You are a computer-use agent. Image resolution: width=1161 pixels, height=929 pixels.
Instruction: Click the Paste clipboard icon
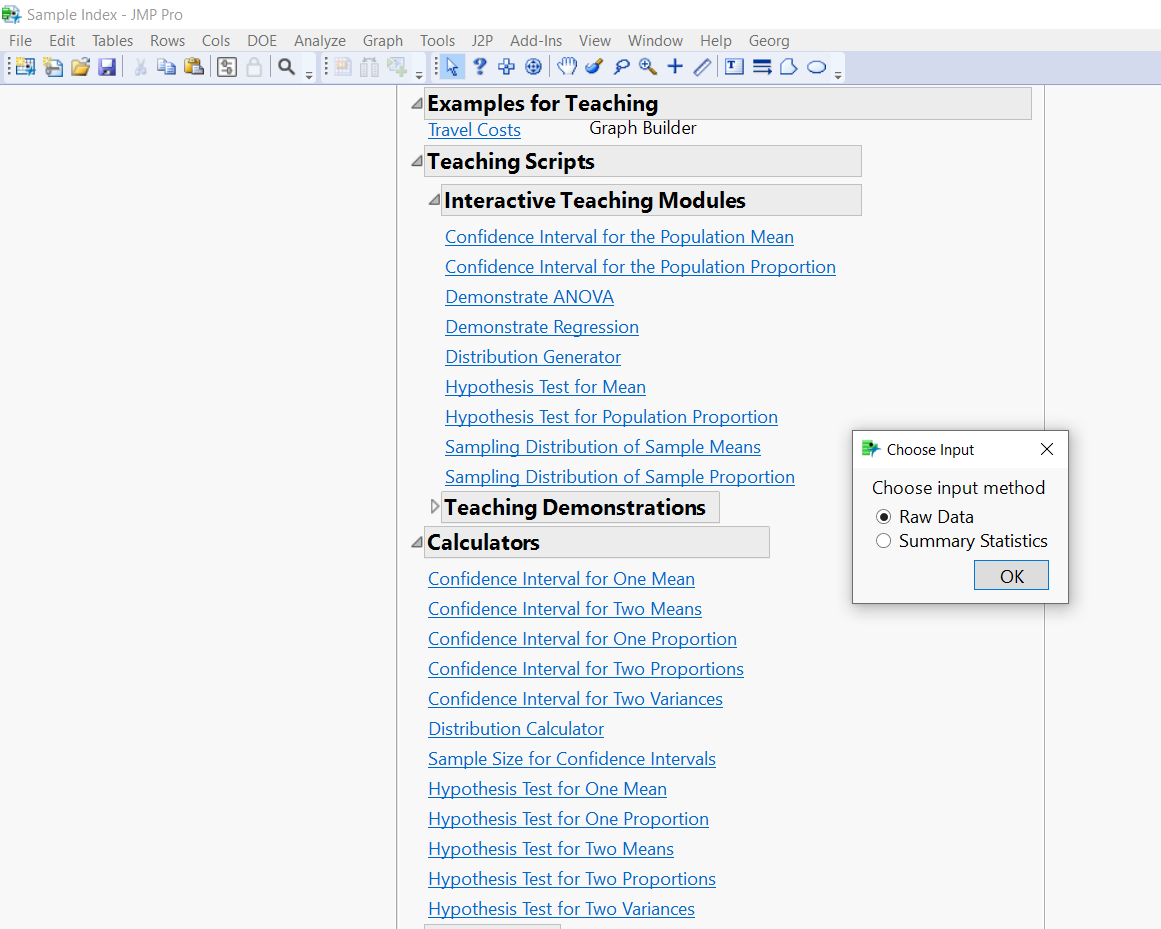[x=194, y=67]
